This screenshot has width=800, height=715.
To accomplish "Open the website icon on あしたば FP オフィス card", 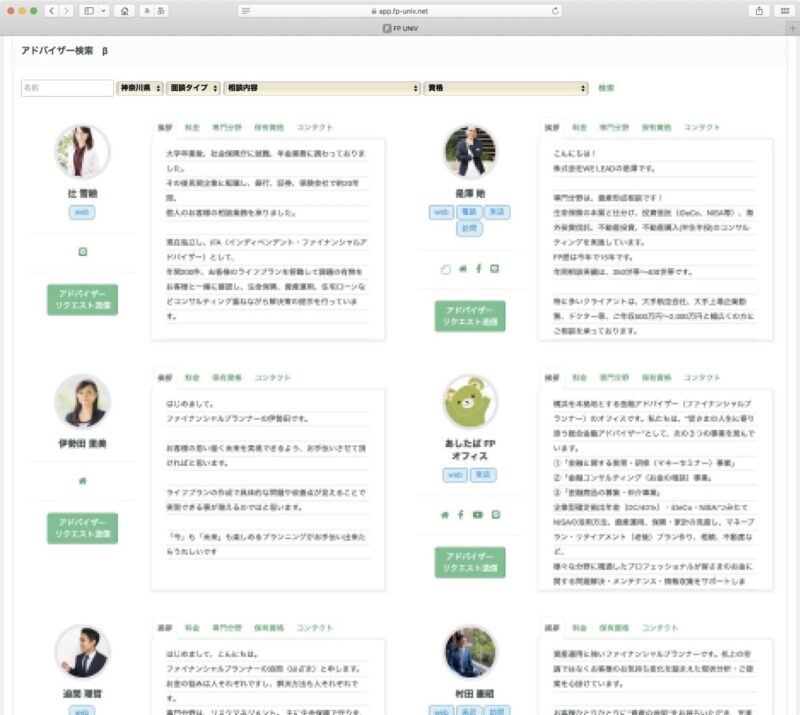I will click(445, 515).
